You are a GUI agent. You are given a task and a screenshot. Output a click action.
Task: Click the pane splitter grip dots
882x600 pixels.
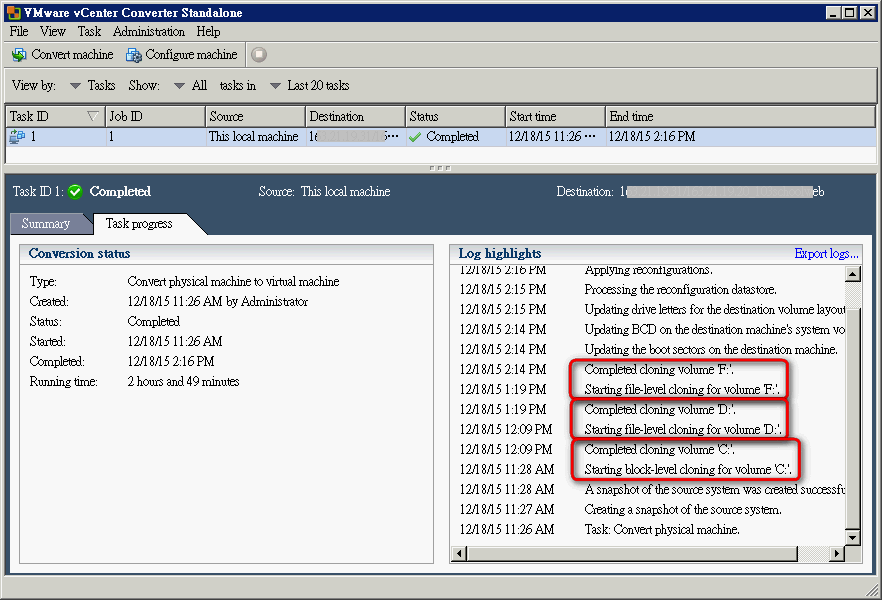coord(440,168)
